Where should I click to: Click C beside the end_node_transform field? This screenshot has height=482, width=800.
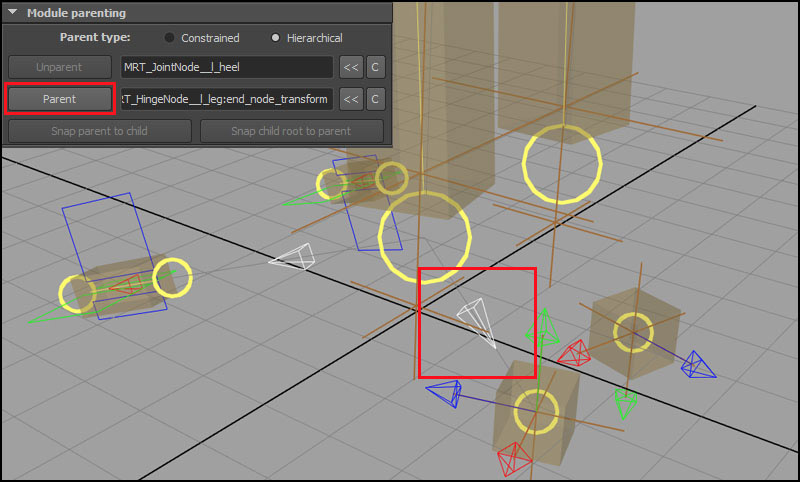375,99
